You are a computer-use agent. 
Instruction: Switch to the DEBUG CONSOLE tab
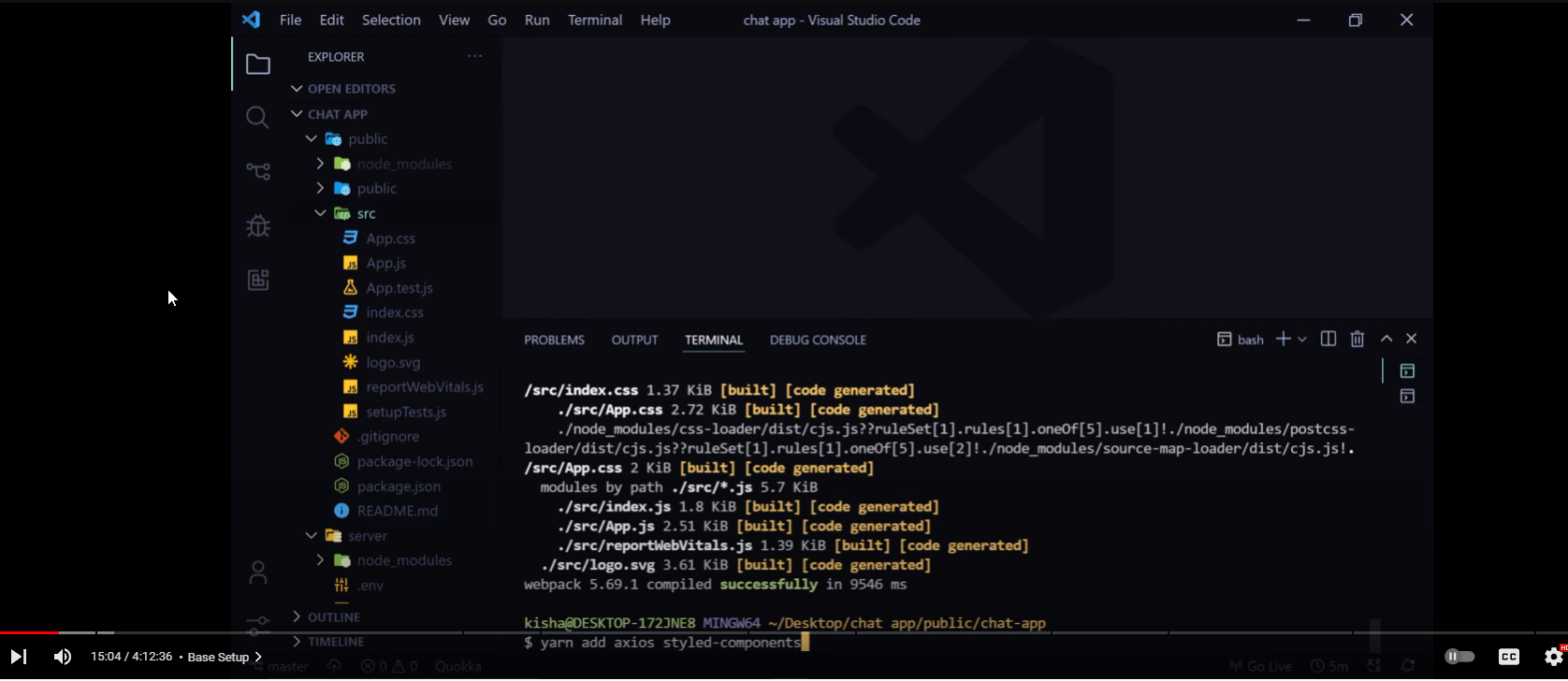tap(818, 340)
